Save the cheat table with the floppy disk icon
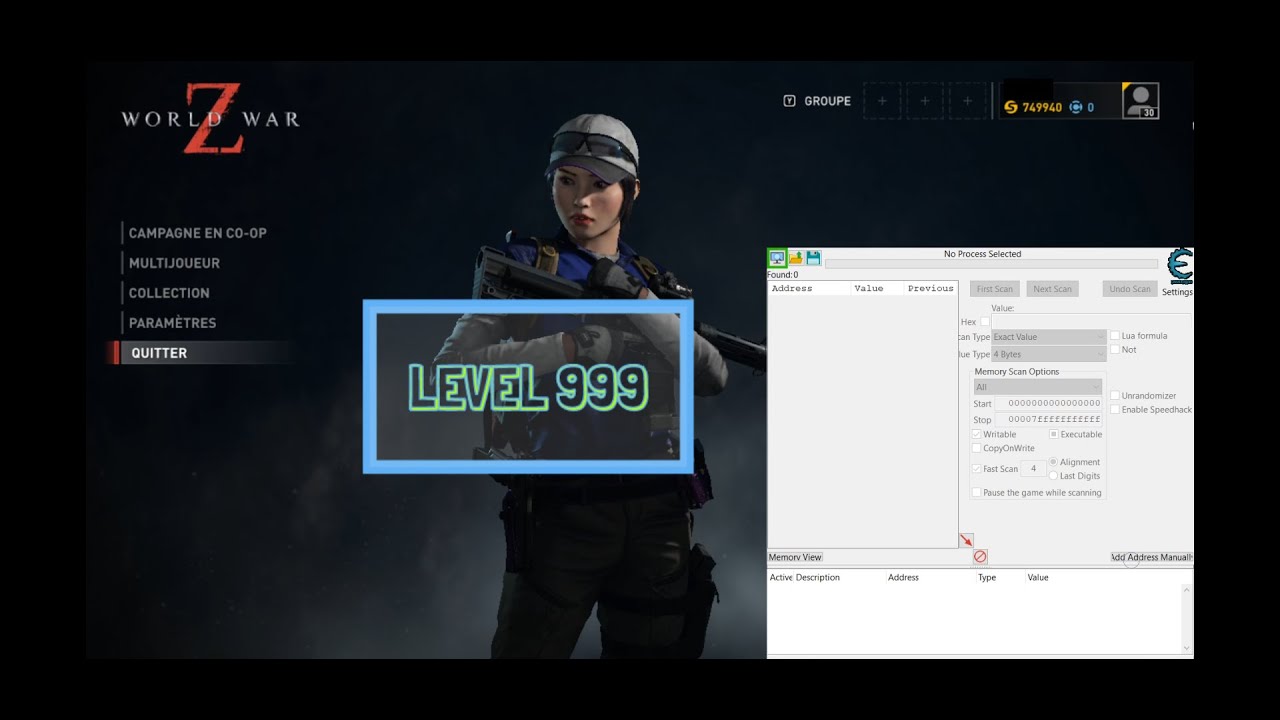This screenshot has height=720, width=1280. [x=813, y=258]
